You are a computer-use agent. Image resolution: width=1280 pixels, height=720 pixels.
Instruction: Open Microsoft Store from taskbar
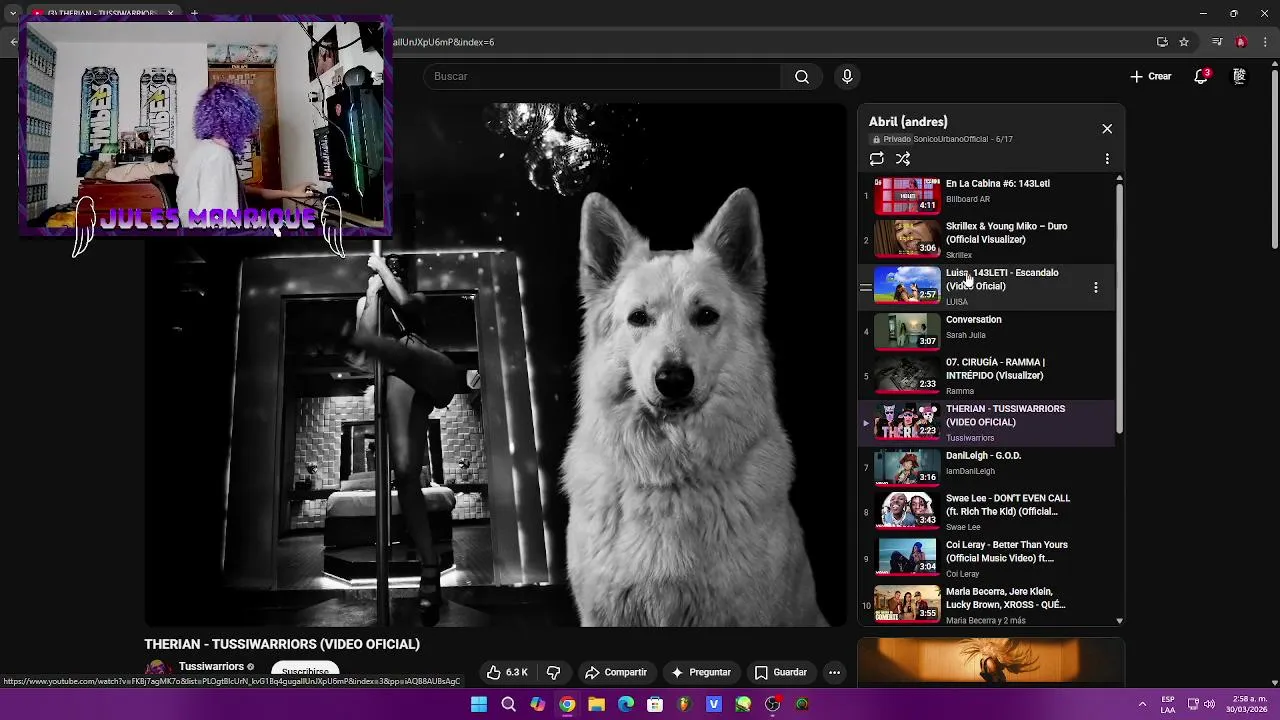(x=655, y=705)
